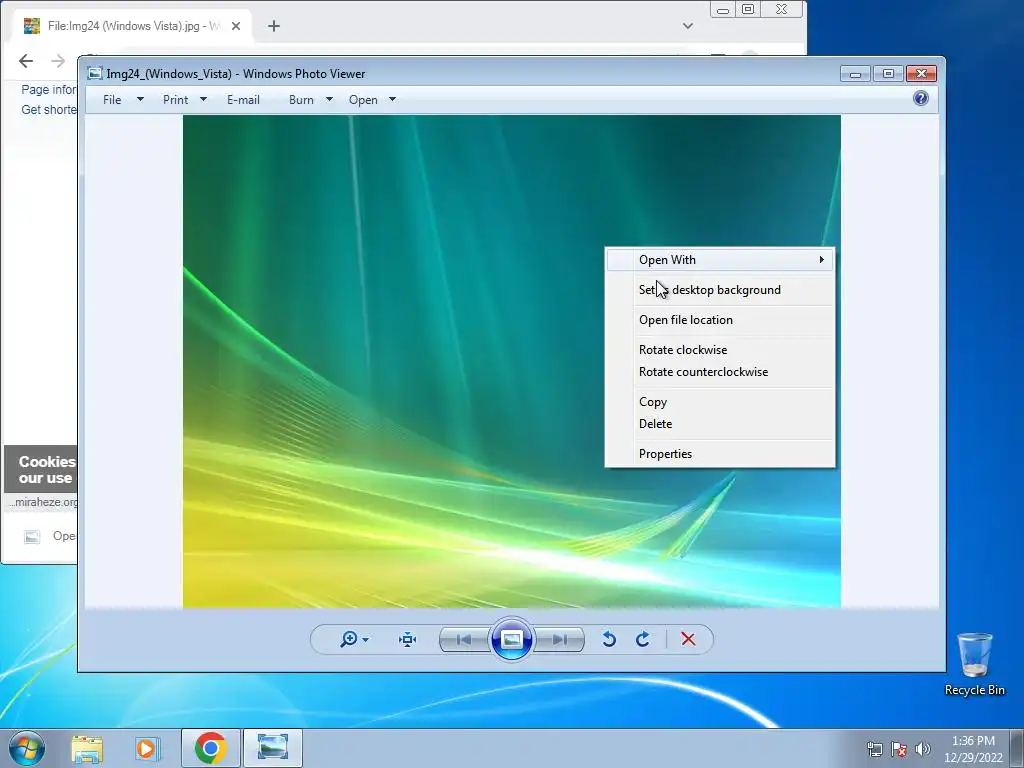Click Chrome forward arrow

click(x=58, y=61)
